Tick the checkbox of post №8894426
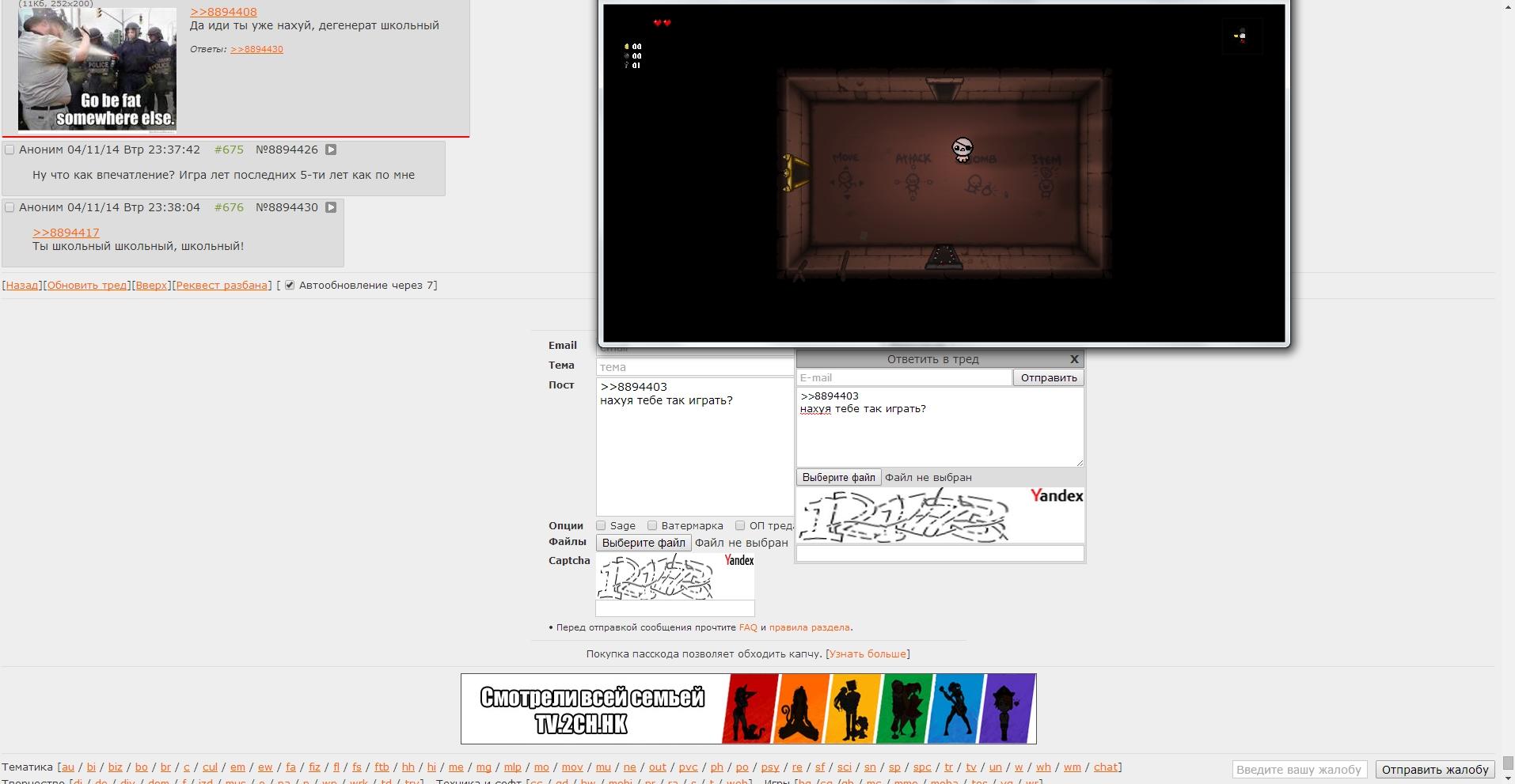Viewport: 1515px width, 784px height. pyautogui.click(x=9, y=150)
